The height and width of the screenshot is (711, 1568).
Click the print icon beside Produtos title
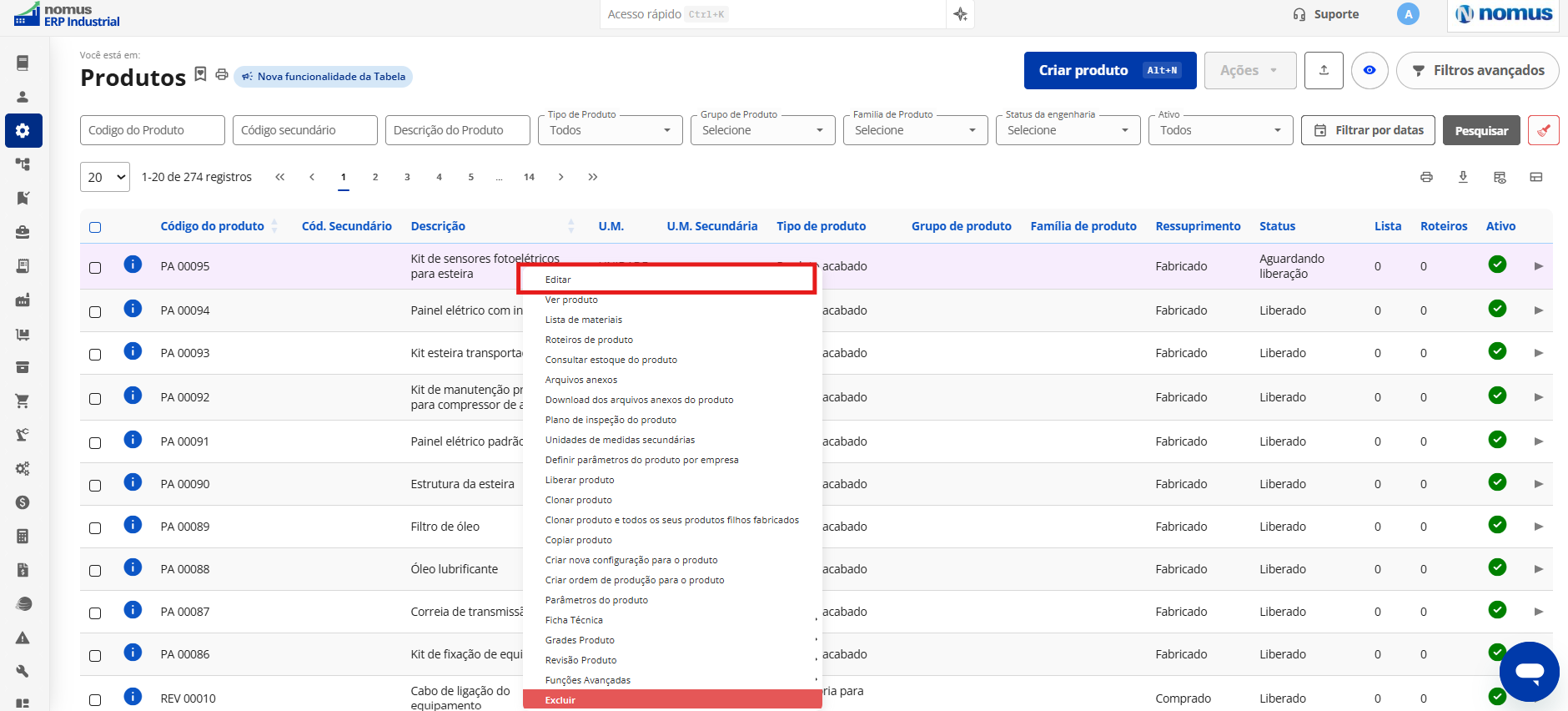(222, 74)
